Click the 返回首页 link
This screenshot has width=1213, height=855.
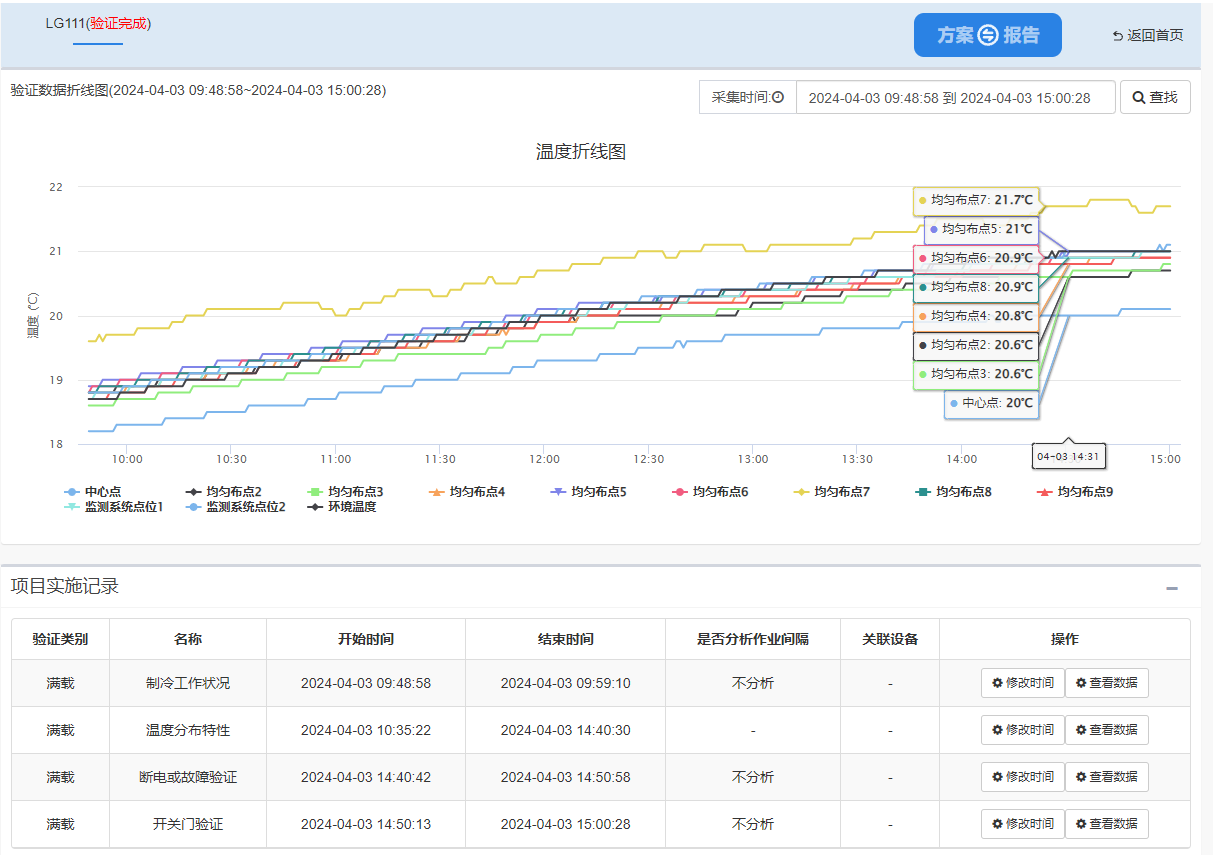coord(1148,35)
